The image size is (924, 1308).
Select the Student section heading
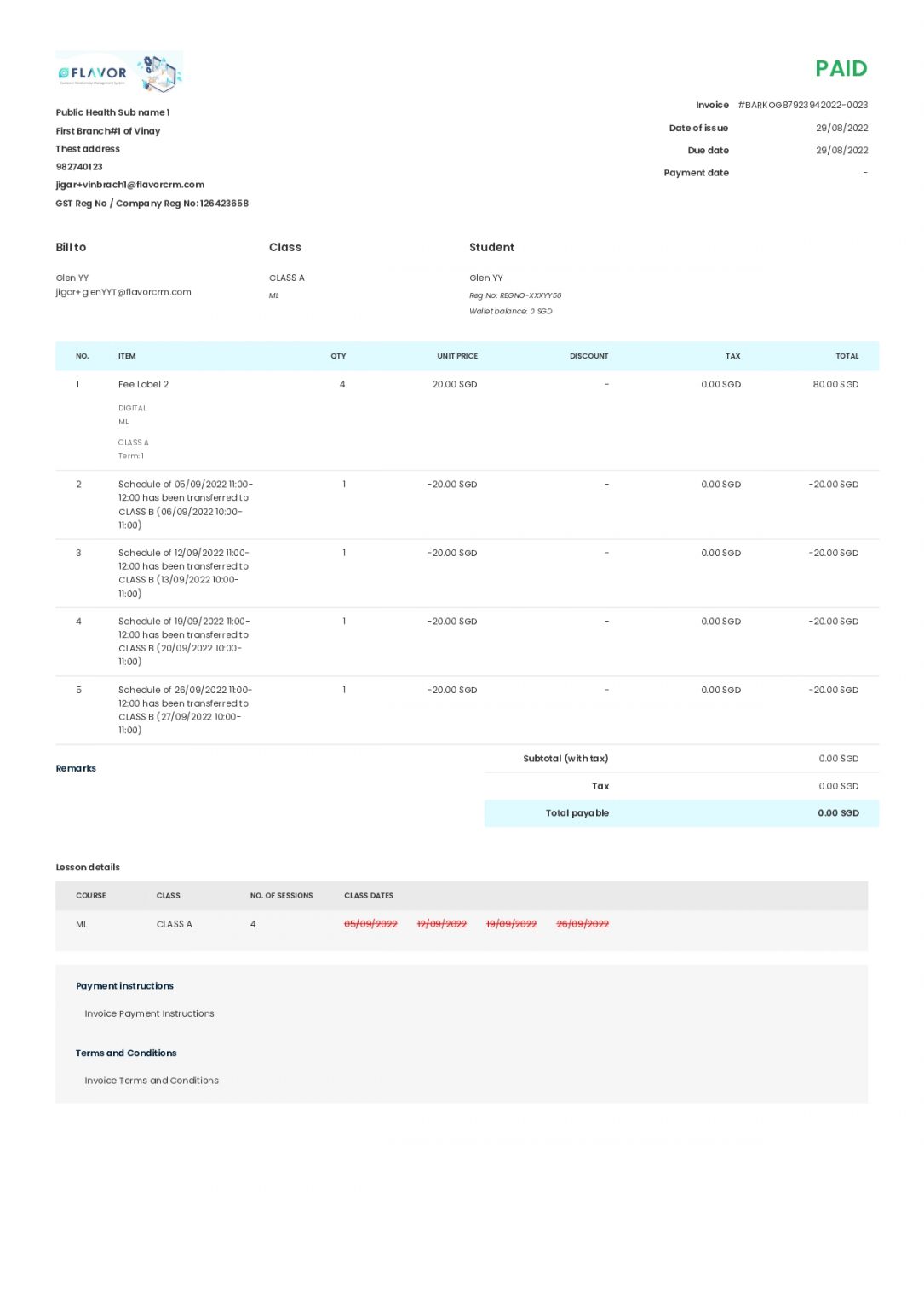click(493, 248)
